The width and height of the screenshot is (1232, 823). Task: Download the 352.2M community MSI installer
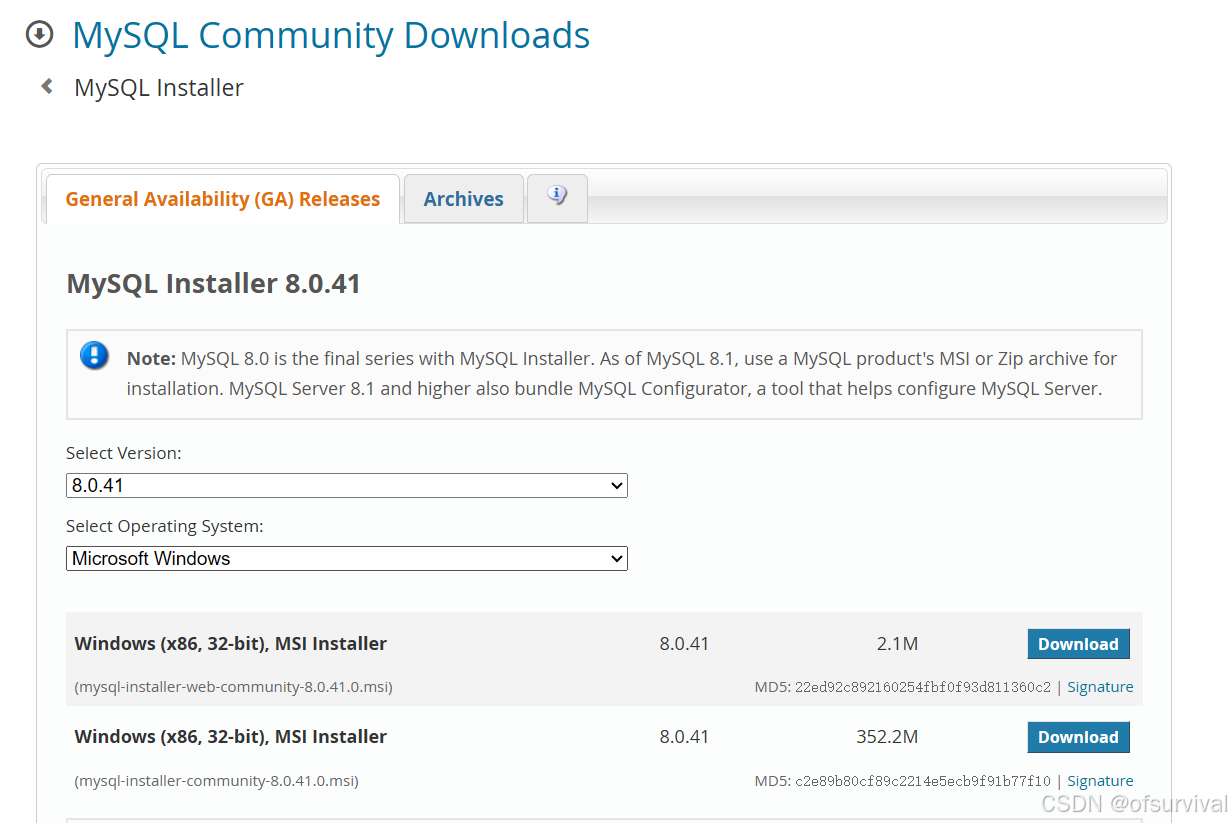pos(1078,737)
